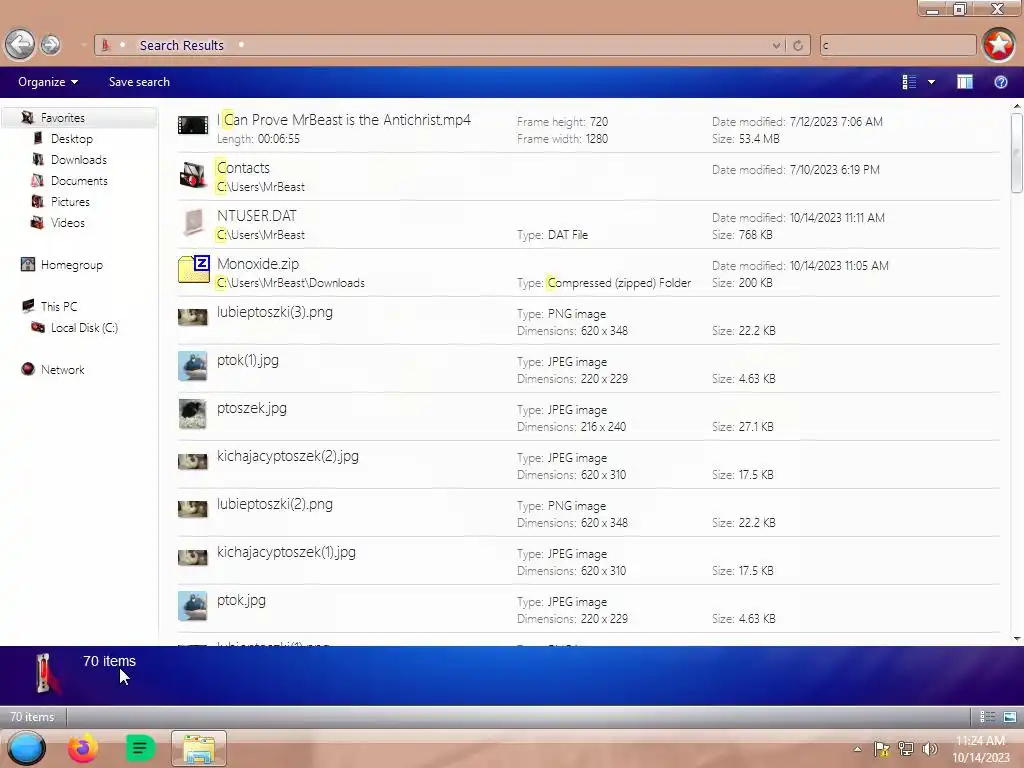Click Action Center flag tray icon
This screenshot has width=1024, height=768.
[882, 749]
